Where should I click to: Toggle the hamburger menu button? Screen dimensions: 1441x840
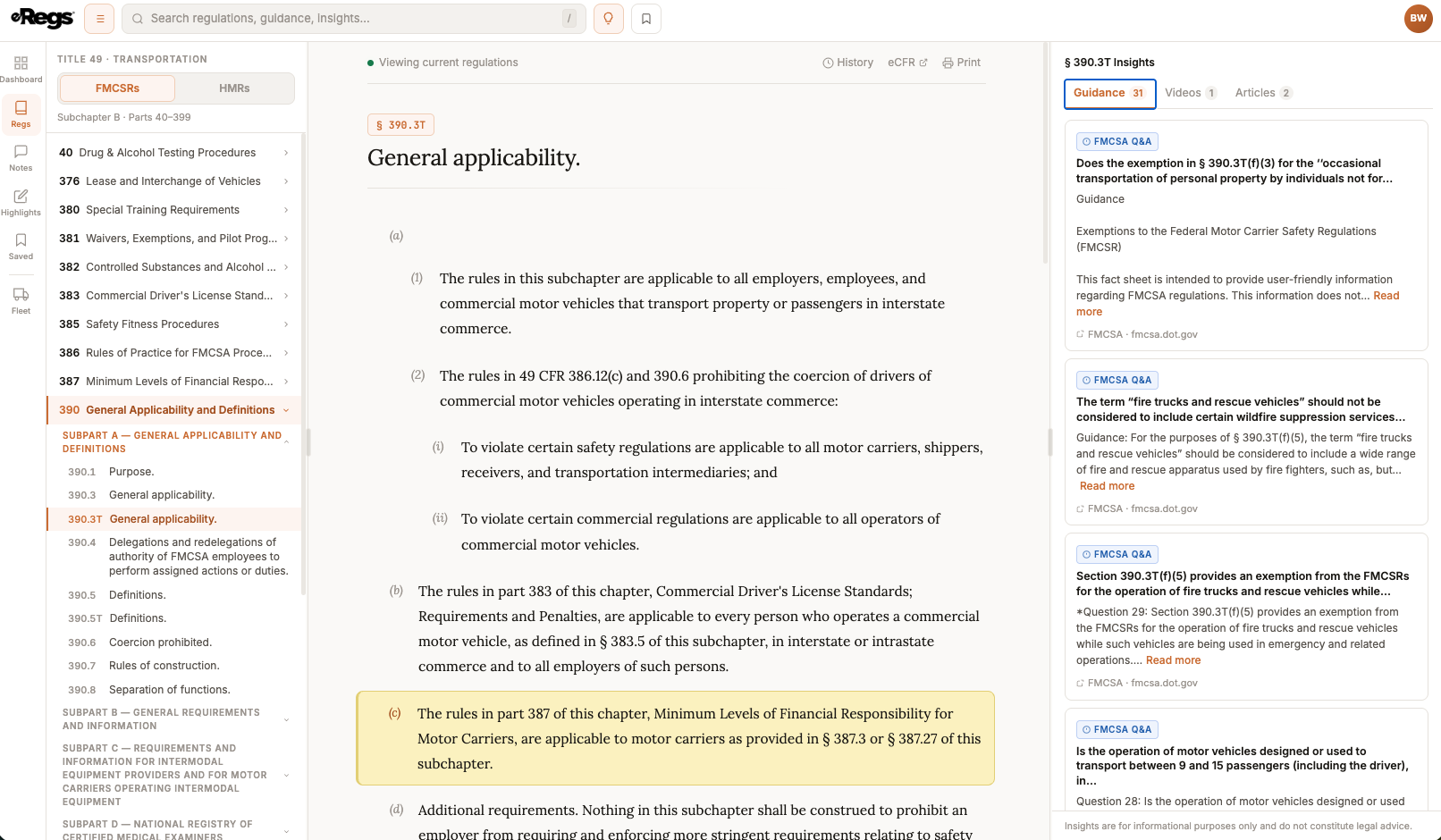point(99,19)
